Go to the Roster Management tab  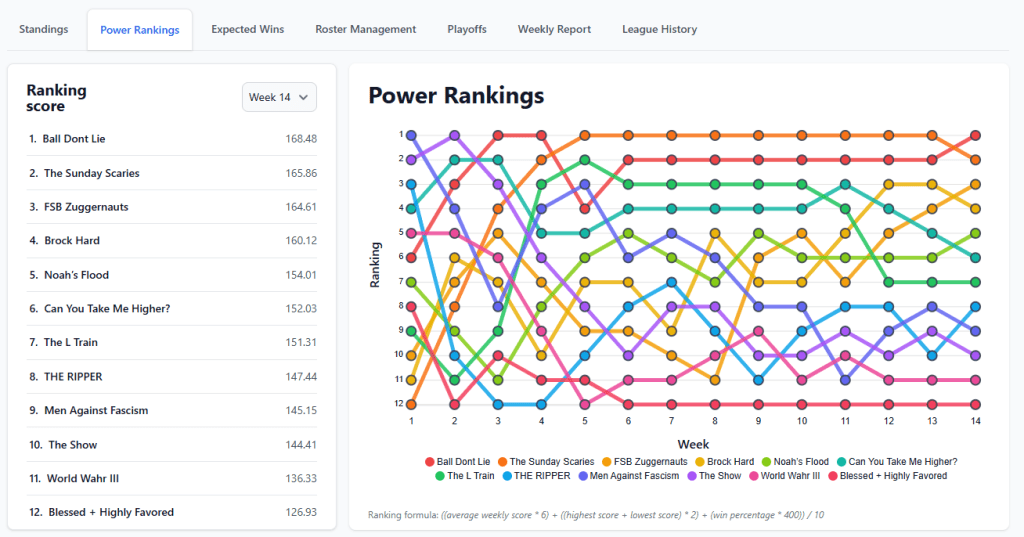(x=365, y=29)
